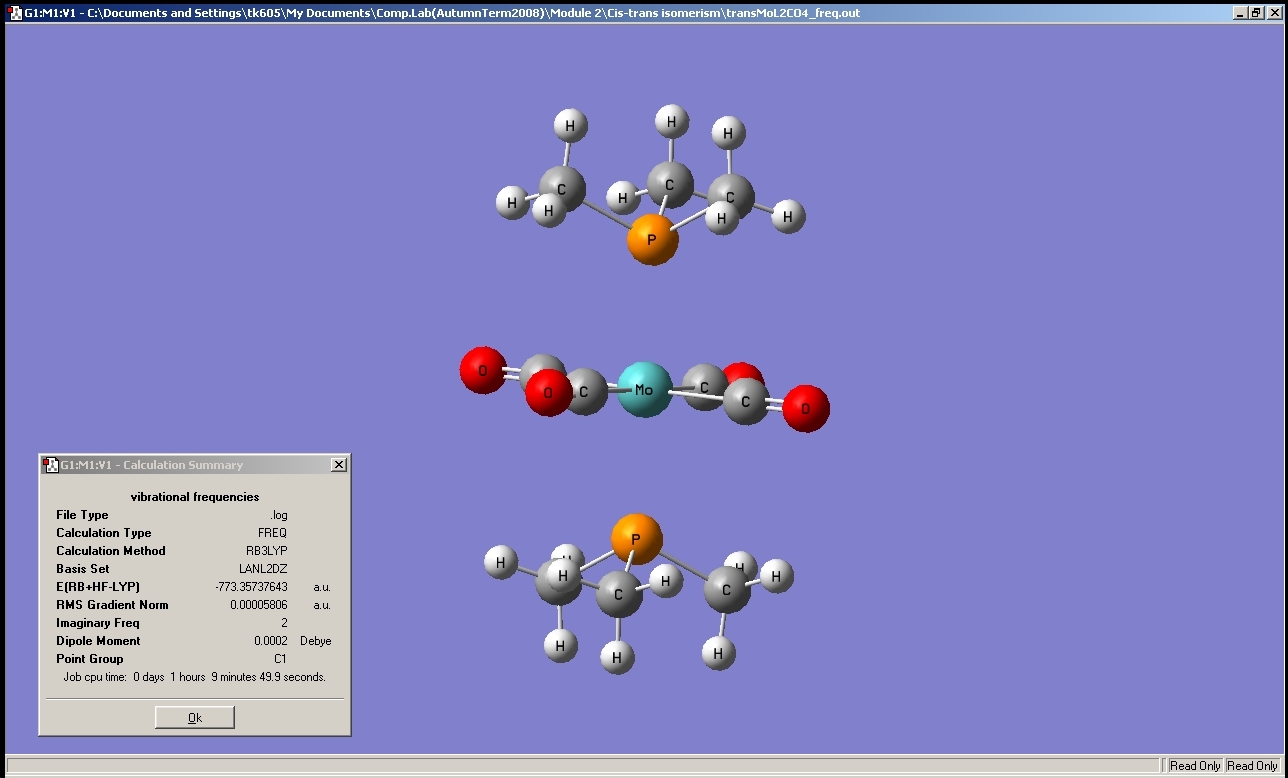Image resolution: width=1288 pixels, height=778 pixels.
Task: Click the Point Group C1 value
Action: point(281,659)
